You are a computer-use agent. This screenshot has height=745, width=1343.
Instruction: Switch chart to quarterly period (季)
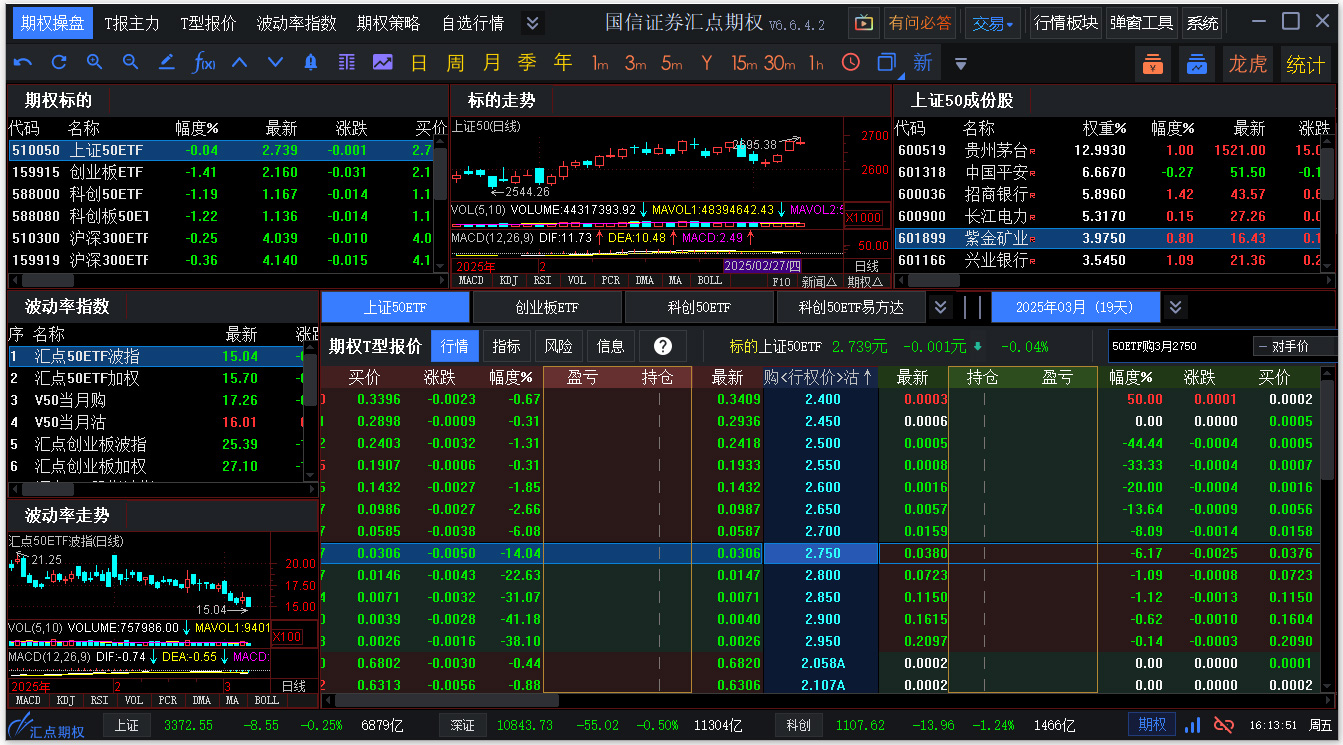point(527,63)
